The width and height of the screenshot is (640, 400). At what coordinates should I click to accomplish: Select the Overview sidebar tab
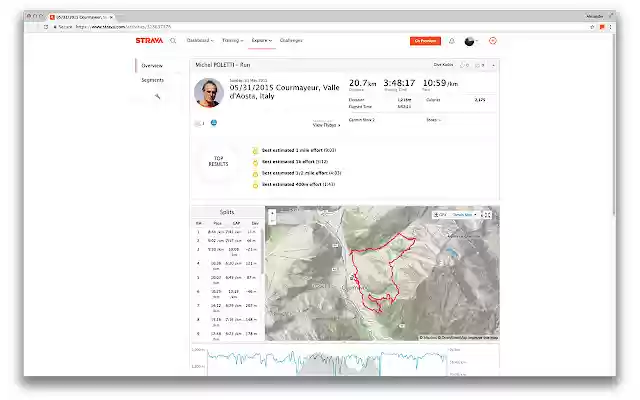152,66
